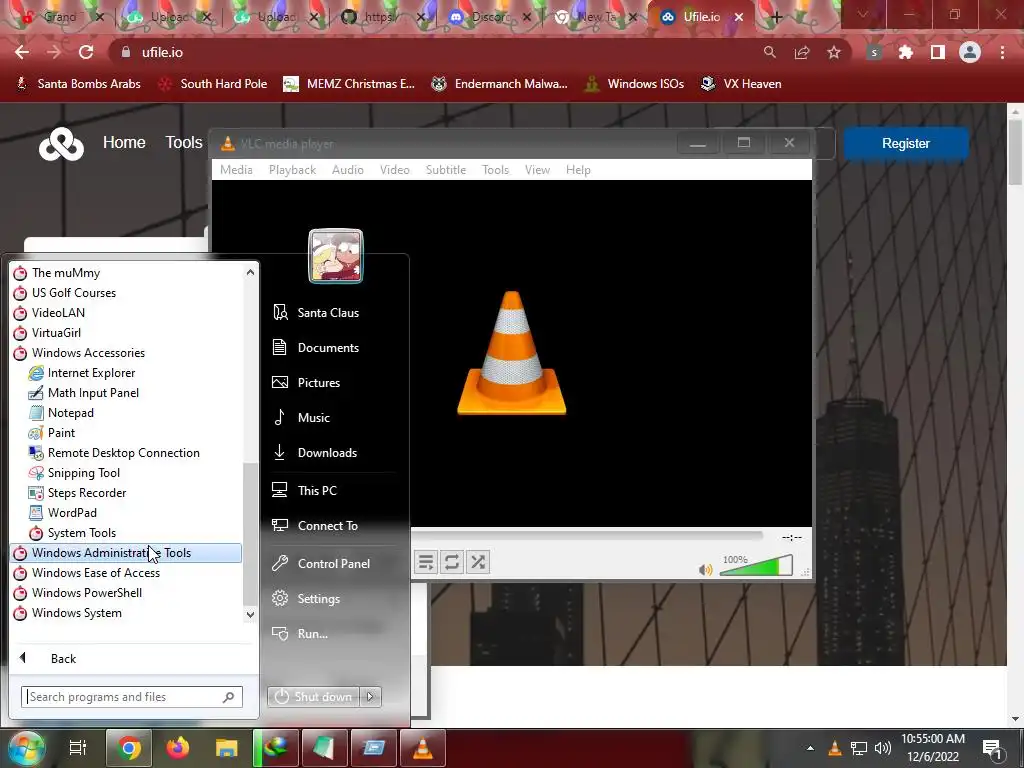The width and height of the screenshot is (1024, 768).
Task: Reload the Chrome page
Action: coord(86,52)
